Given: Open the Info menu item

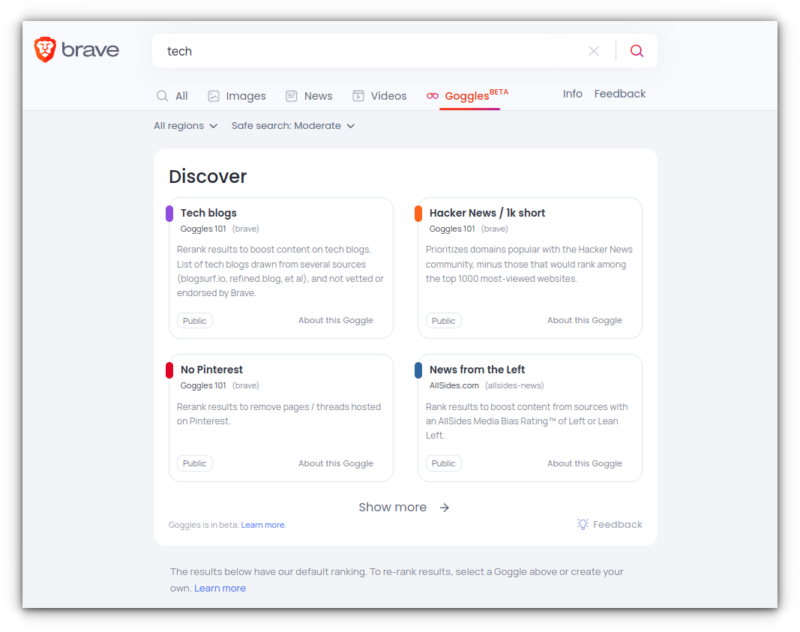Looking at the screenshot, I should click(573, 93).
